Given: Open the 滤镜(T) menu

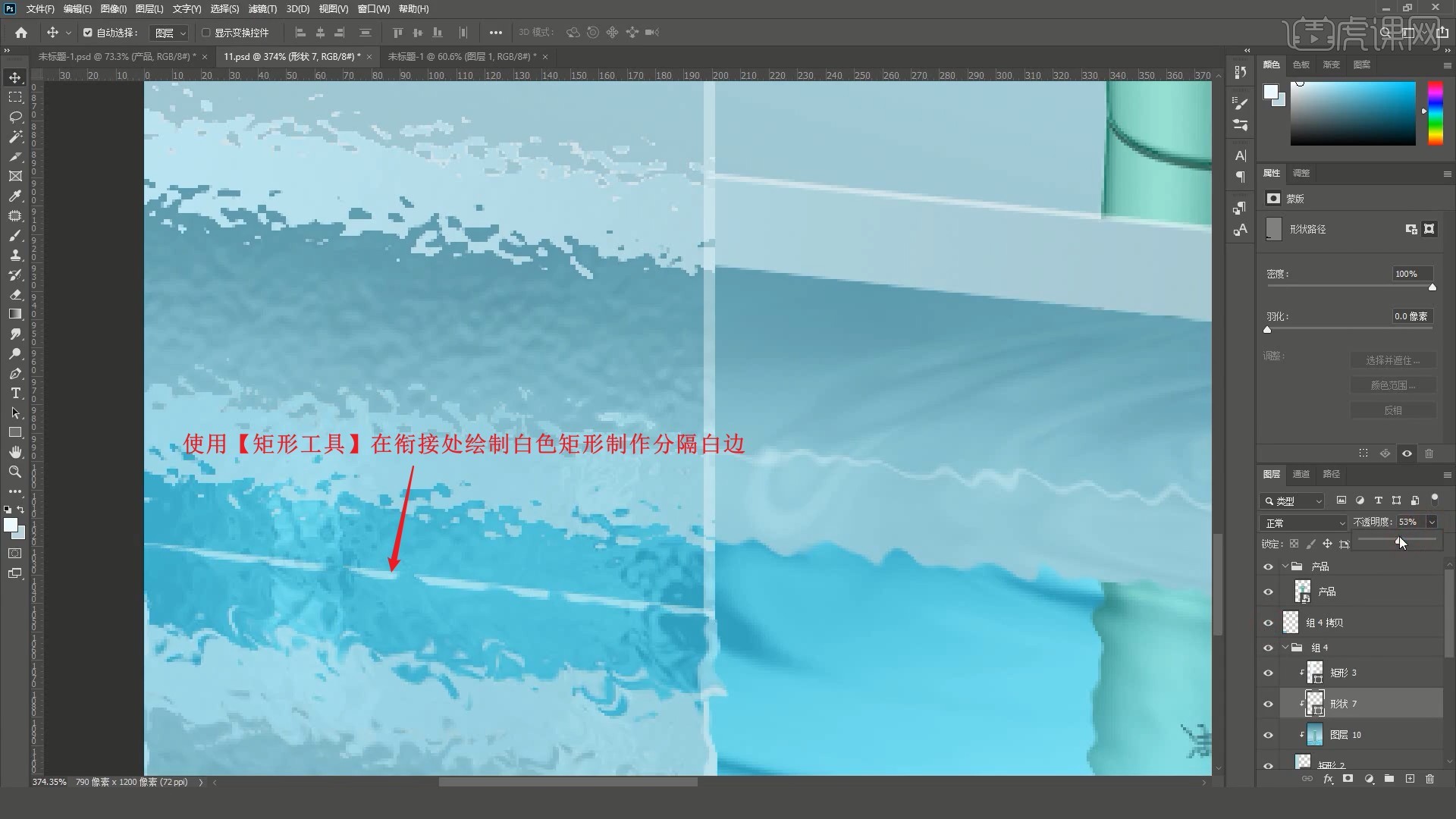Looking at the screenshot, I should (262, 9).
